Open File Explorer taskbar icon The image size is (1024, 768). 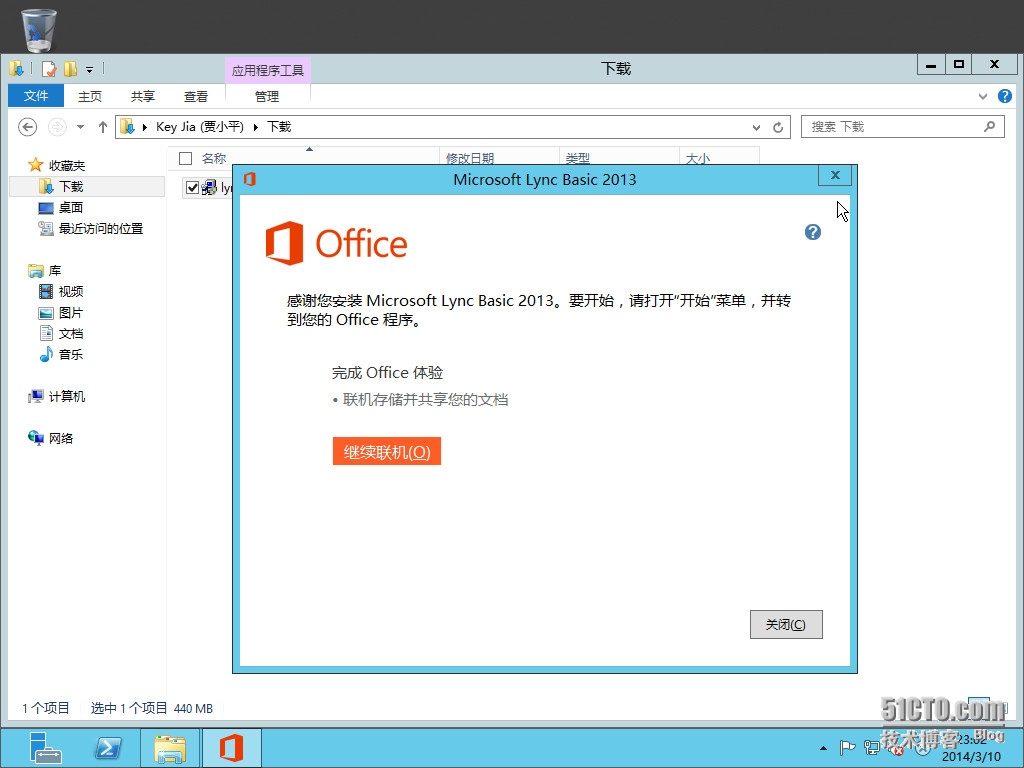(170, 748)
